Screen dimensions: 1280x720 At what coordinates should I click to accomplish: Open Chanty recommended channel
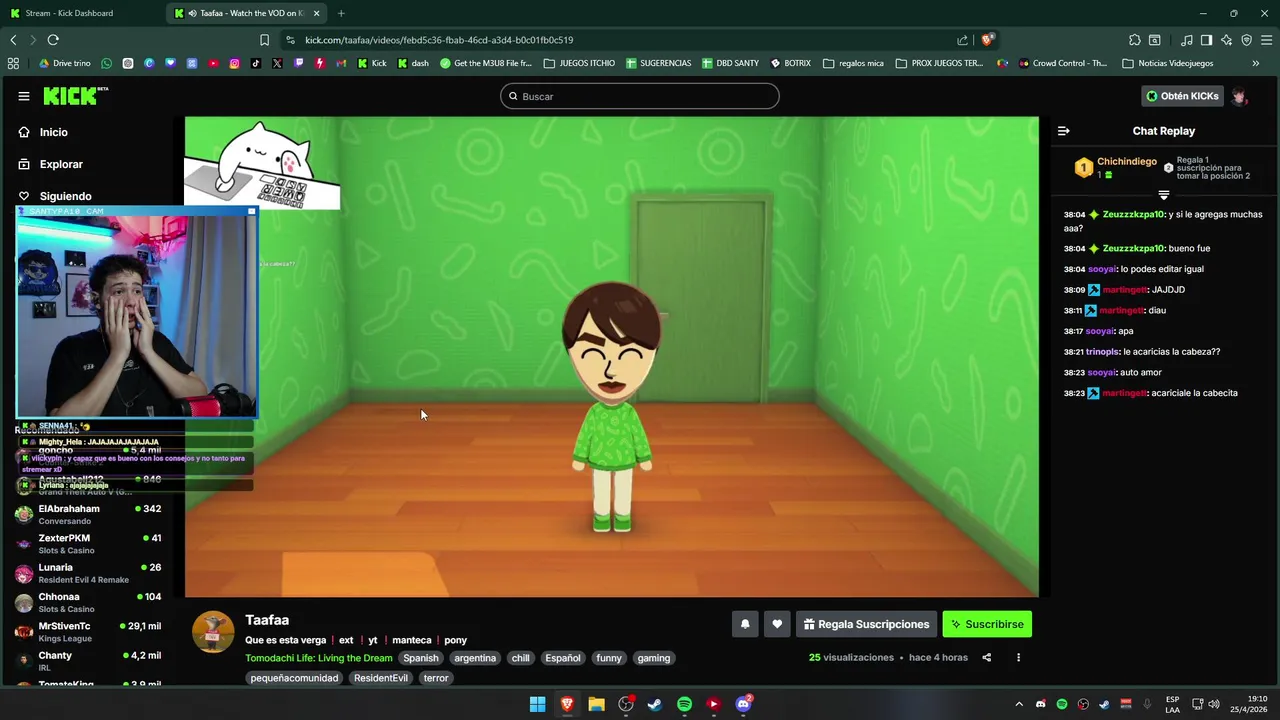click(88, 661)
